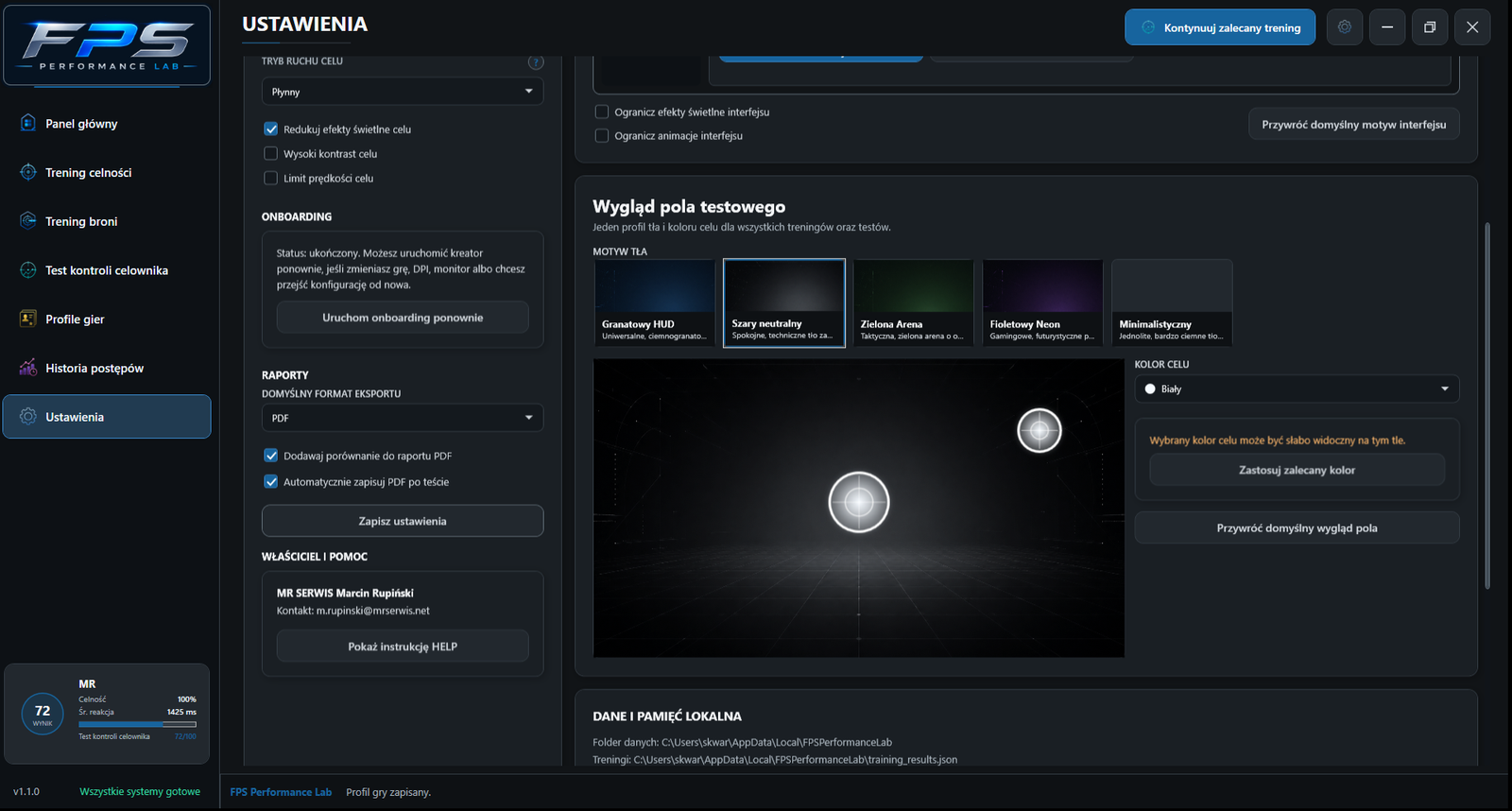Screen dimensions: 1512x811
Task: Go to Ustawienia menu item
Action: [x=107, y=417]
